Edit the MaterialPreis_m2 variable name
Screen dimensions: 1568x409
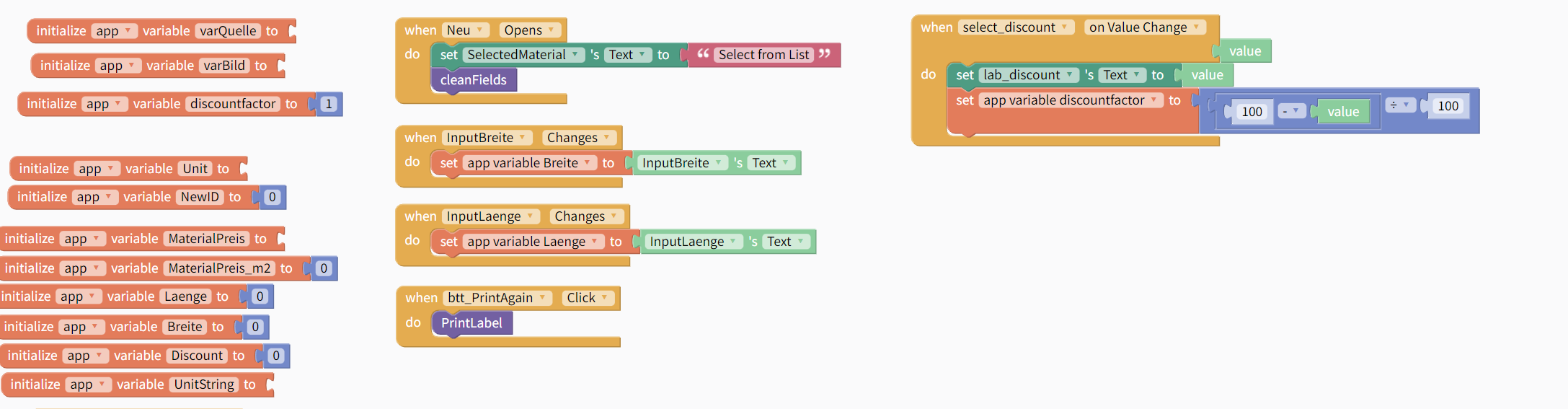click(x=219, y=268)
